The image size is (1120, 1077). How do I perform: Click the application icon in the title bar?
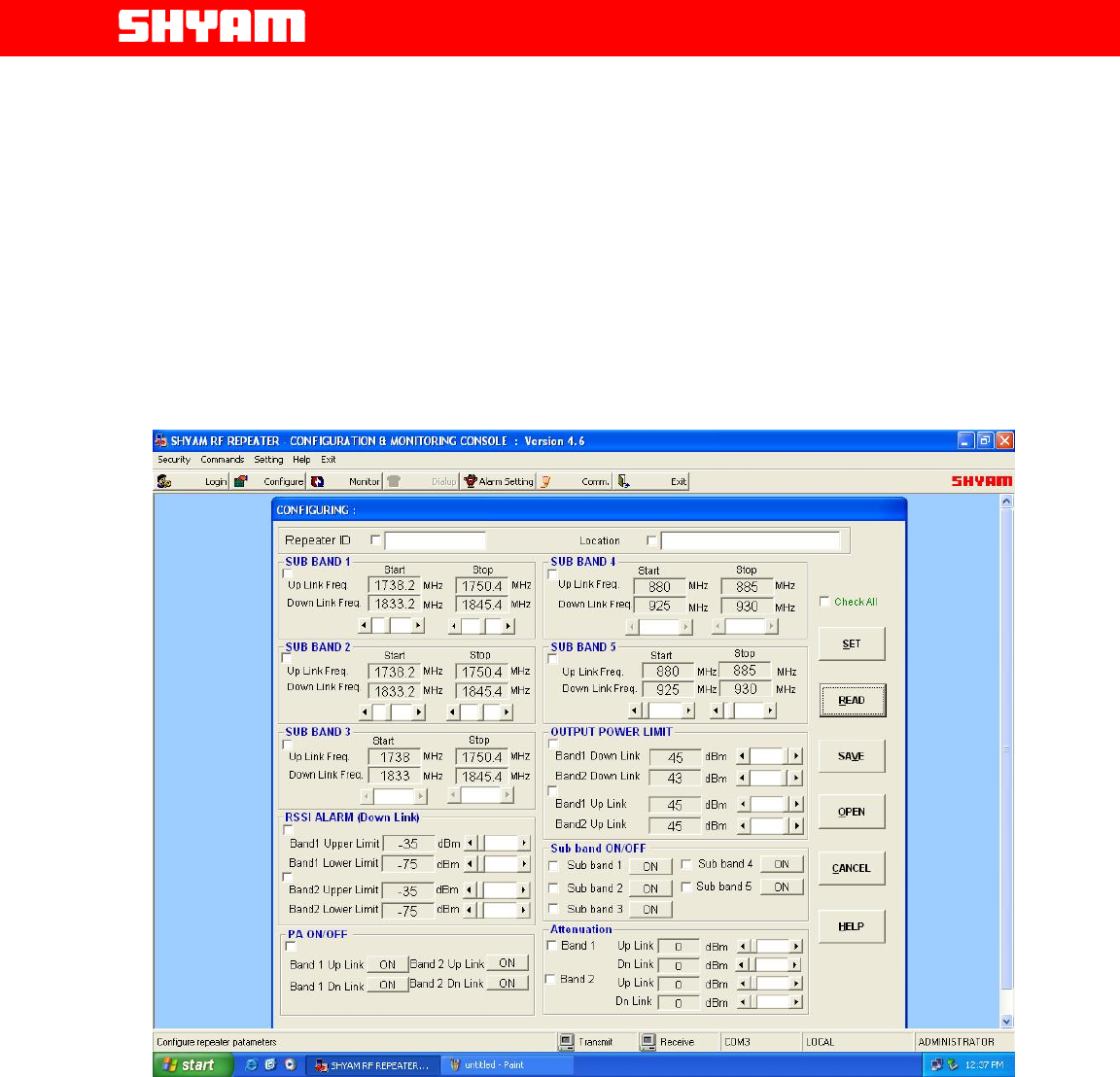(161, 440)
